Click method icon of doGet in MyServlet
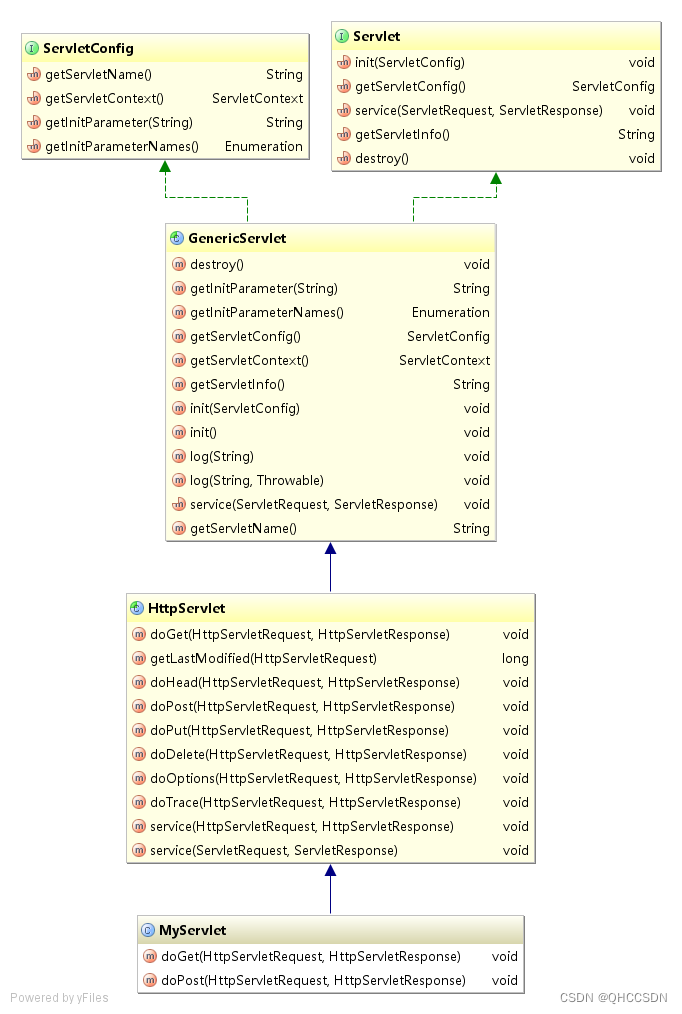Image resolution: width=682 pixels, height=1014 pixels. pos(150,956)
